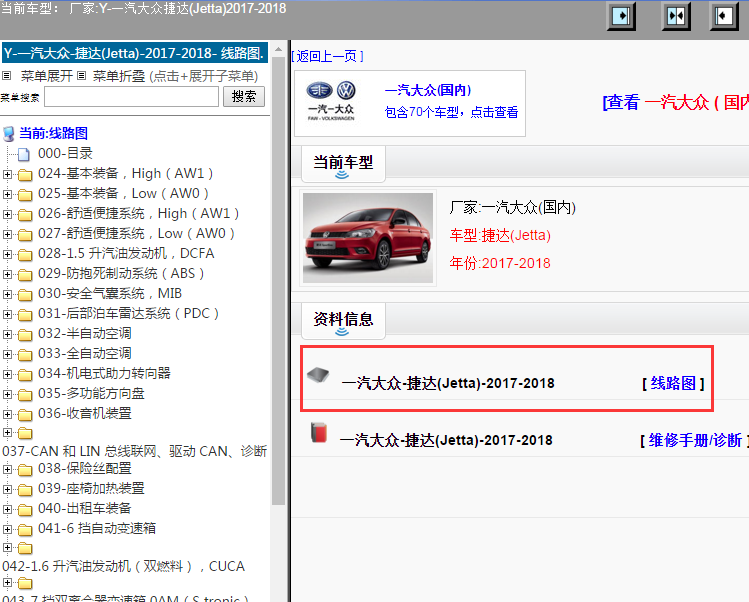This screenshot has height=602, width=749.
Task: Click the gray book icon beside 线路图 entry
Action: pyautogui.click(x=318, y=375)
